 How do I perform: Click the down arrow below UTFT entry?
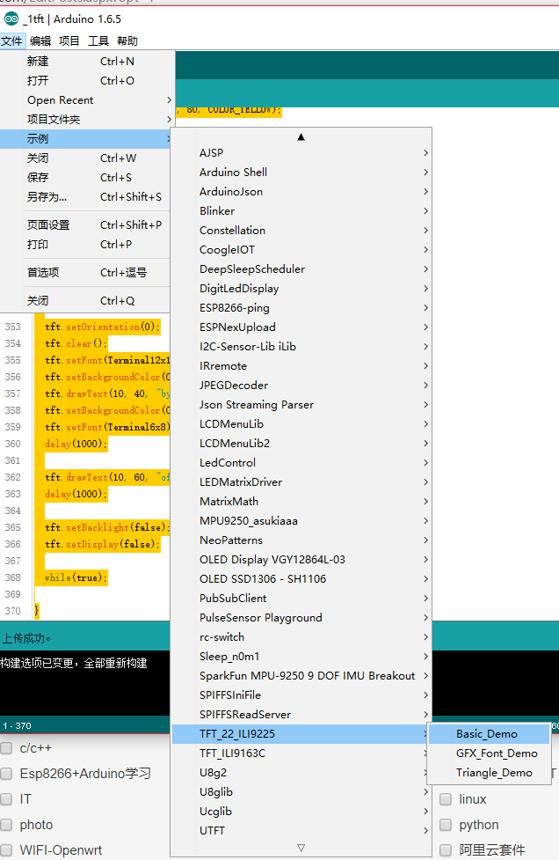click(301, 847)
